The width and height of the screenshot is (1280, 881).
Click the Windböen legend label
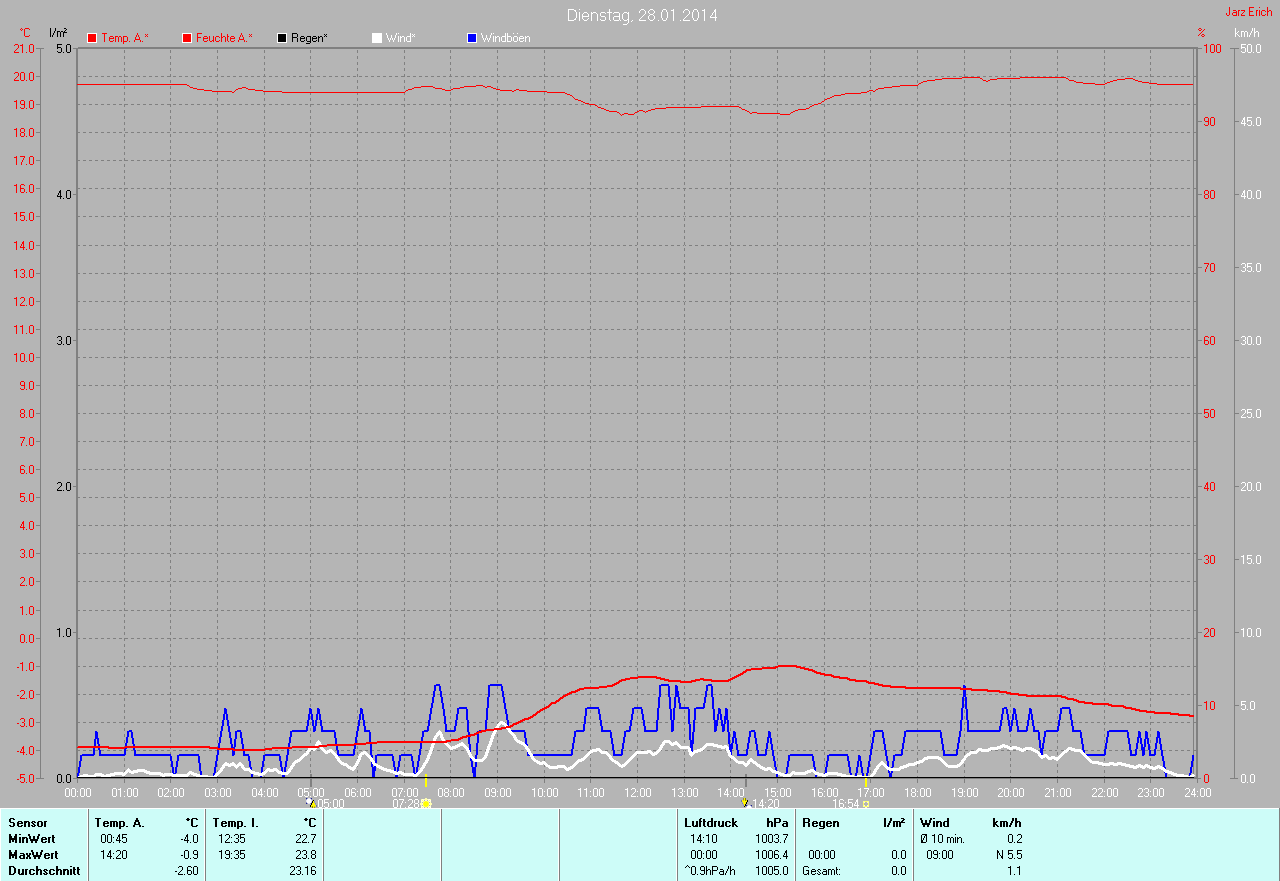pyautogui.click(x=506, y=38)
